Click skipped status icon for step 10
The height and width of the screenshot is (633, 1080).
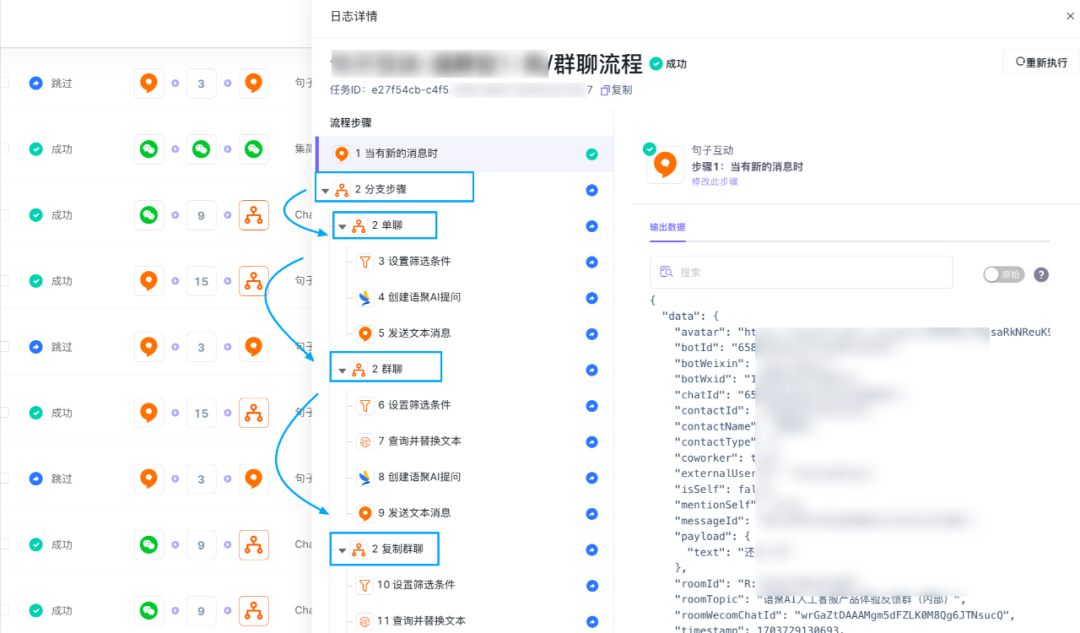click(592, 585)
